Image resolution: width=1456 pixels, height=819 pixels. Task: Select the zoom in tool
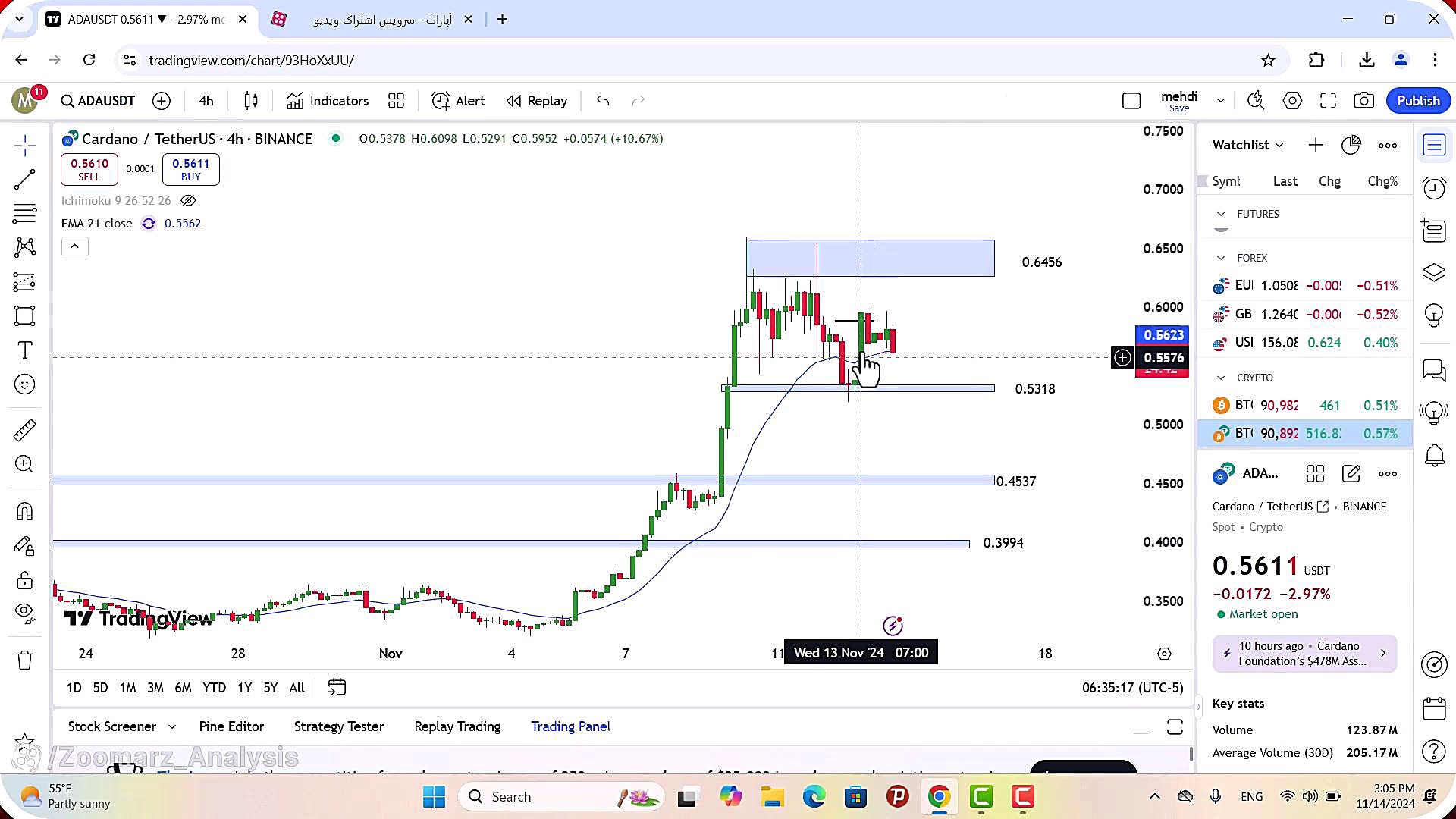25,464
